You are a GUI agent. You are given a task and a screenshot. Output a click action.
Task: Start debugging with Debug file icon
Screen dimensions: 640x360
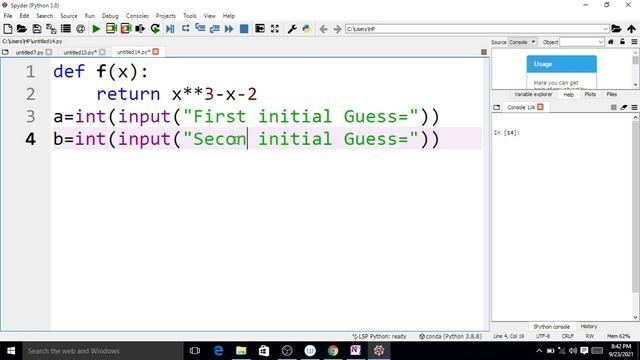(x=170, y=29)
